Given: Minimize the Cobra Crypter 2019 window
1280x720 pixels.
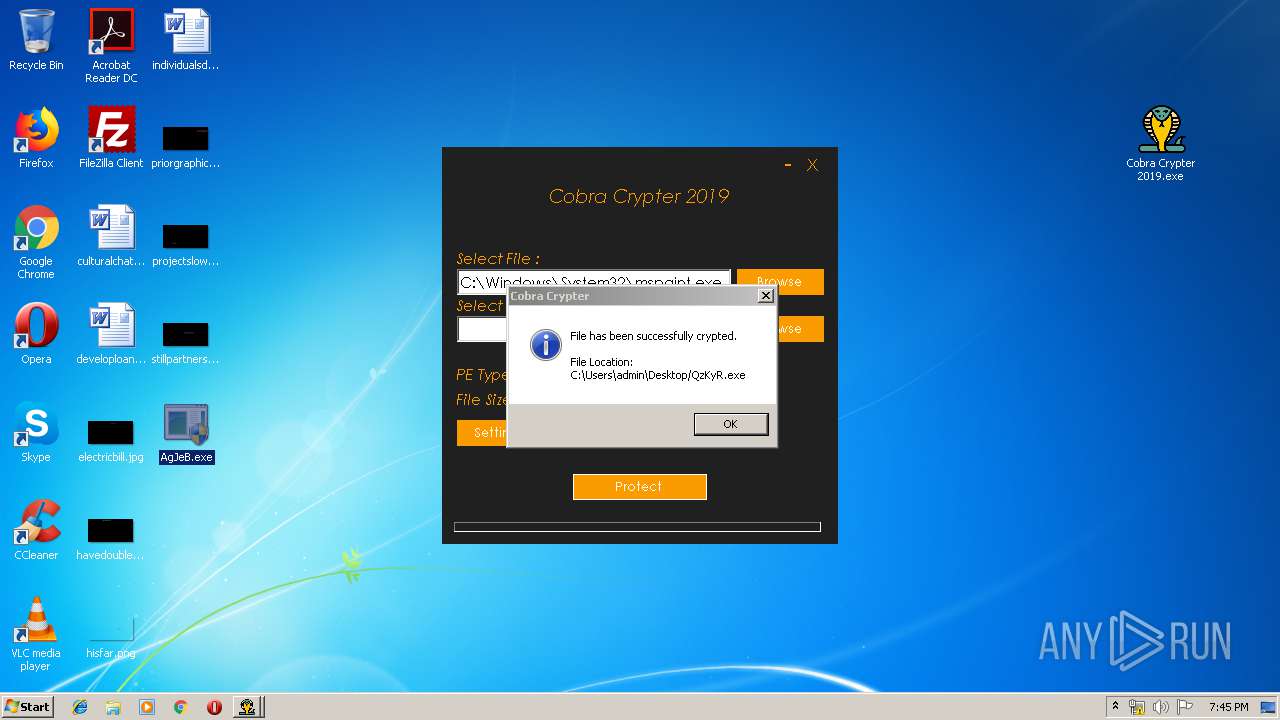Looking at the screenshot, I should pyautogui.click(x=788, y=165).
